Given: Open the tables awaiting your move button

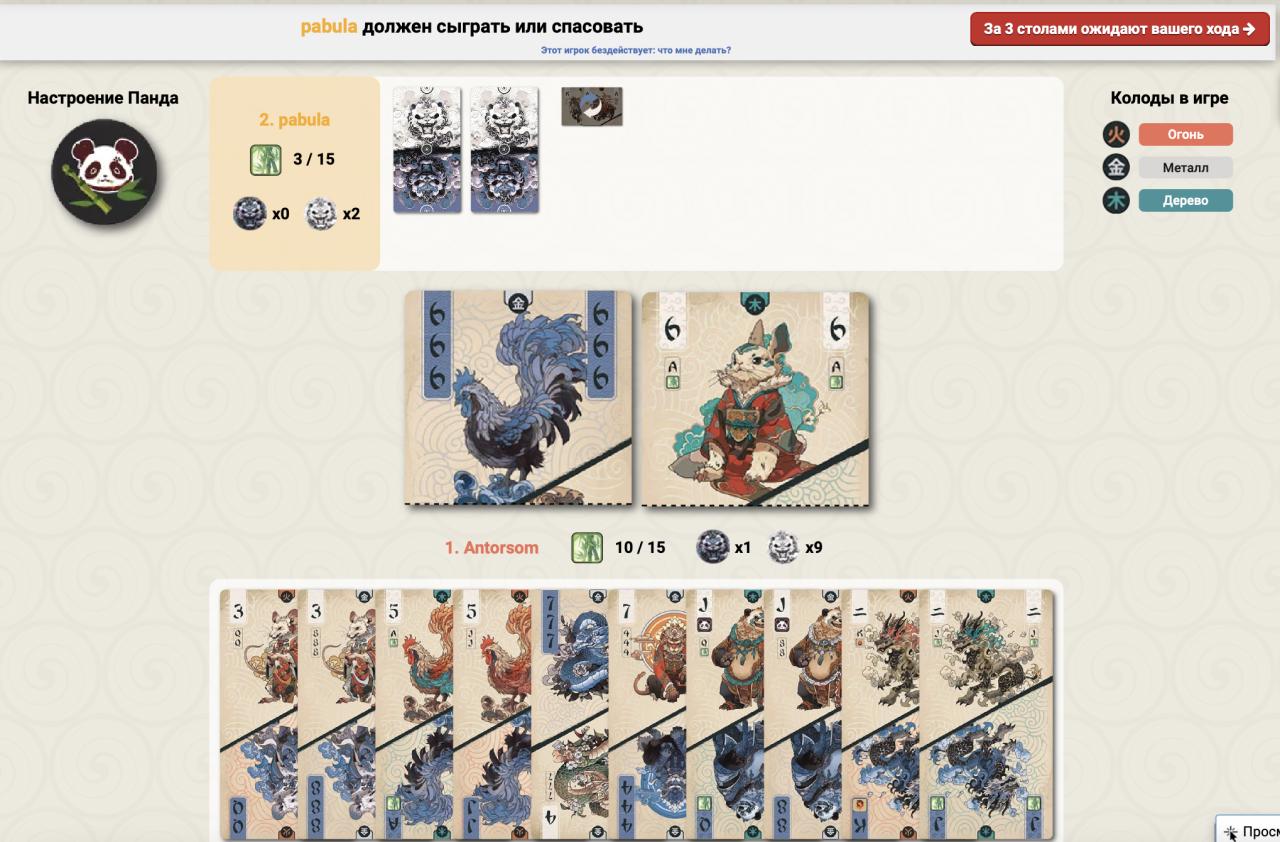Looking at the screenshot, I should coord(1119,29).
